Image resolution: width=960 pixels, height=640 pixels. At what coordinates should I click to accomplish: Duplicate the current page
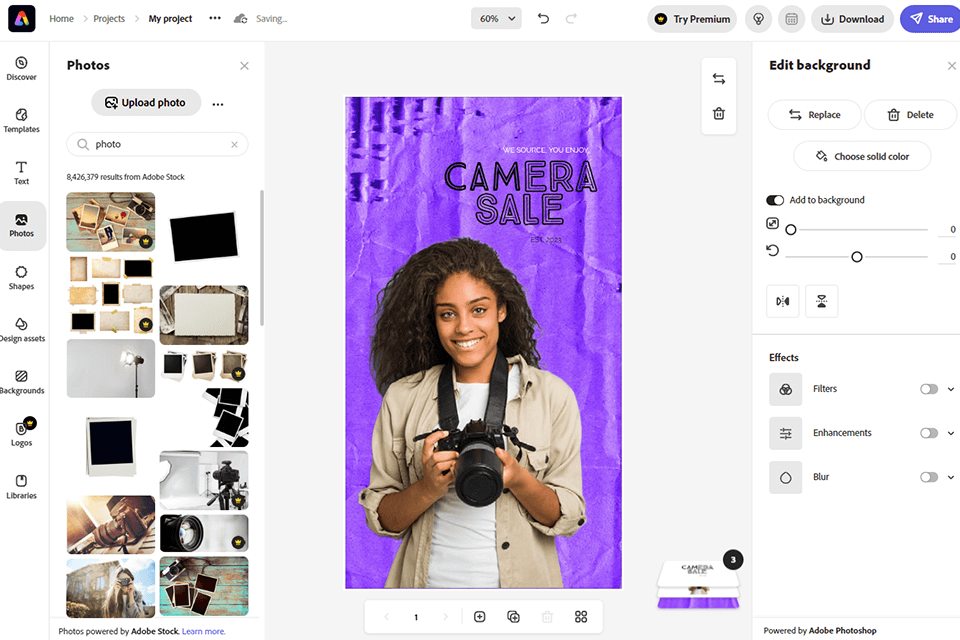514,617
